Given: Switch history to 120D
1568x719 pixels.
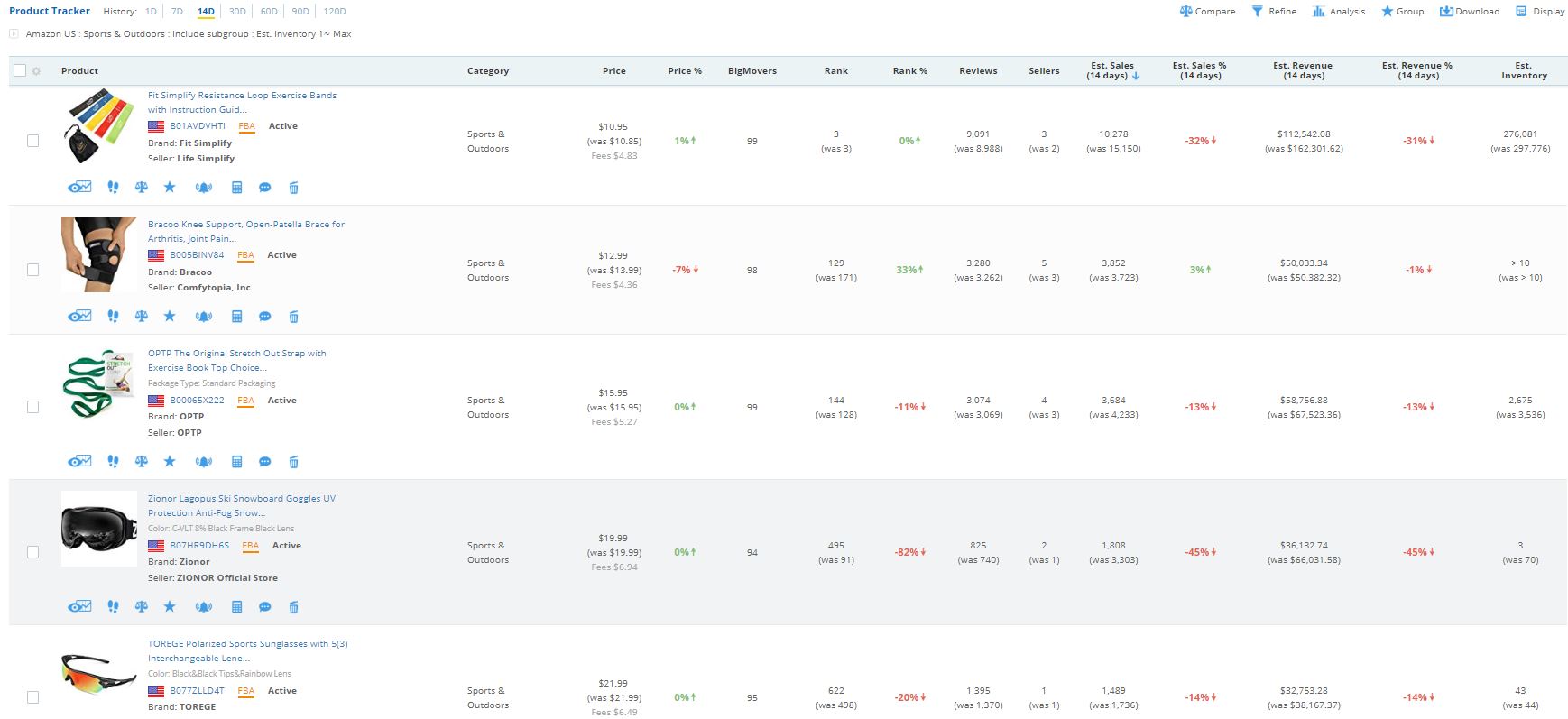Looking at the screenshot, I should (x=335, y=12).
